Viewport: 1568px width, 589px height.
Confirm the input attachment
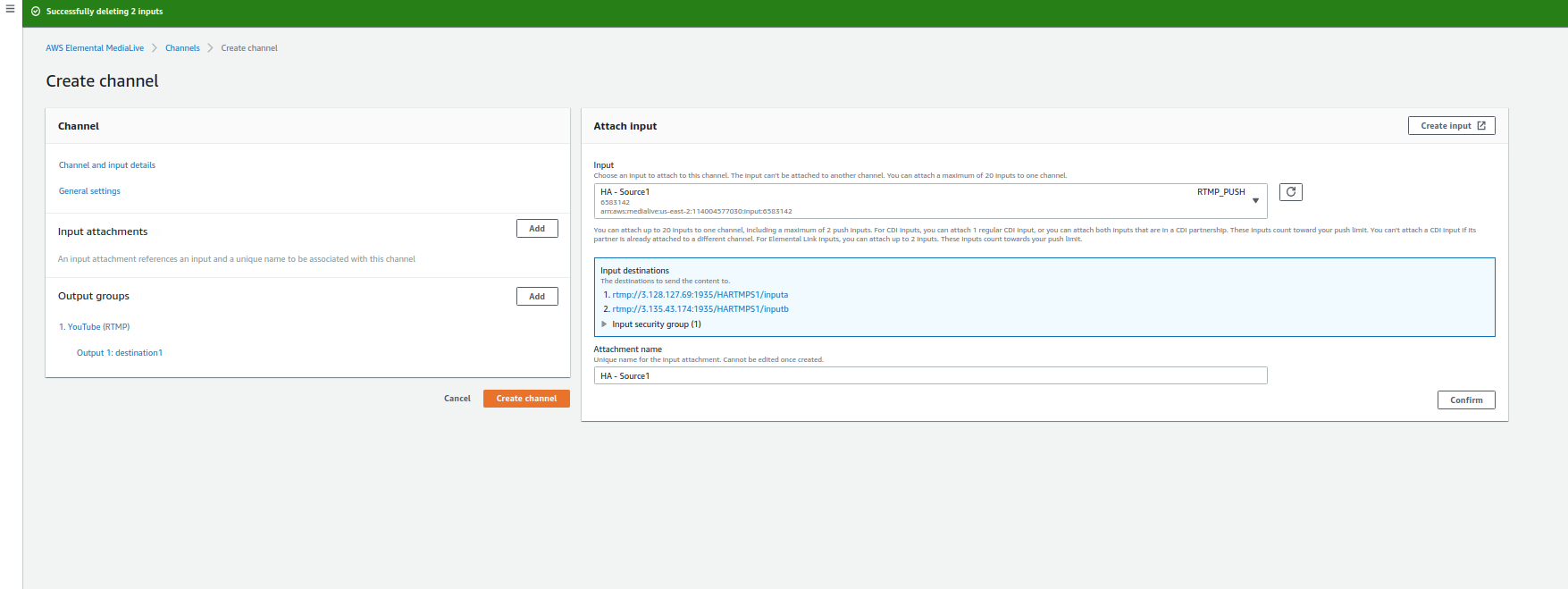[1465, 400]
